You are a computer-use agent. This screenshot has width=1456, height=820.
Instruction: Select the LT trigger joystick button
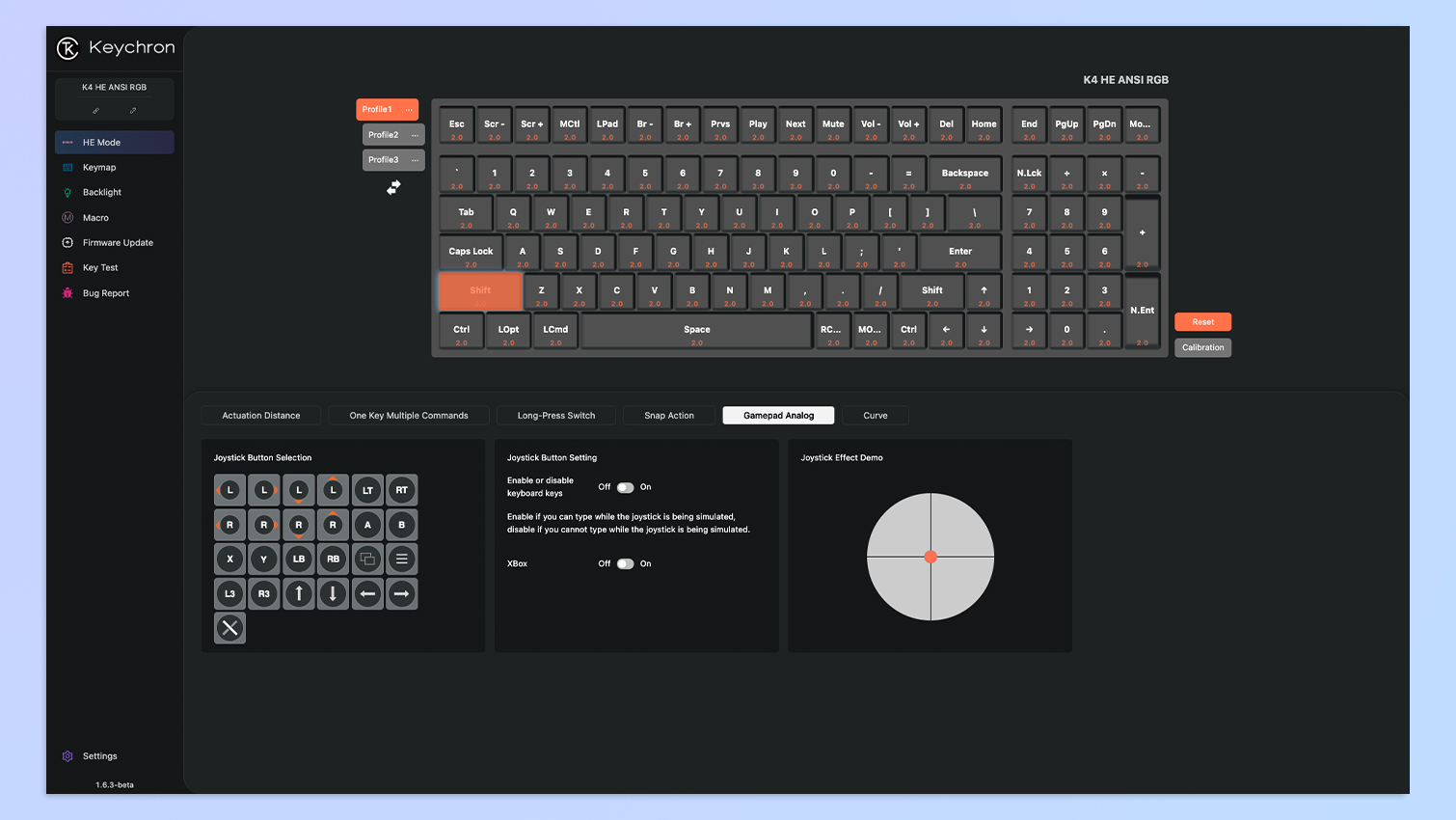pyautogui.click(x=367, y=490)
